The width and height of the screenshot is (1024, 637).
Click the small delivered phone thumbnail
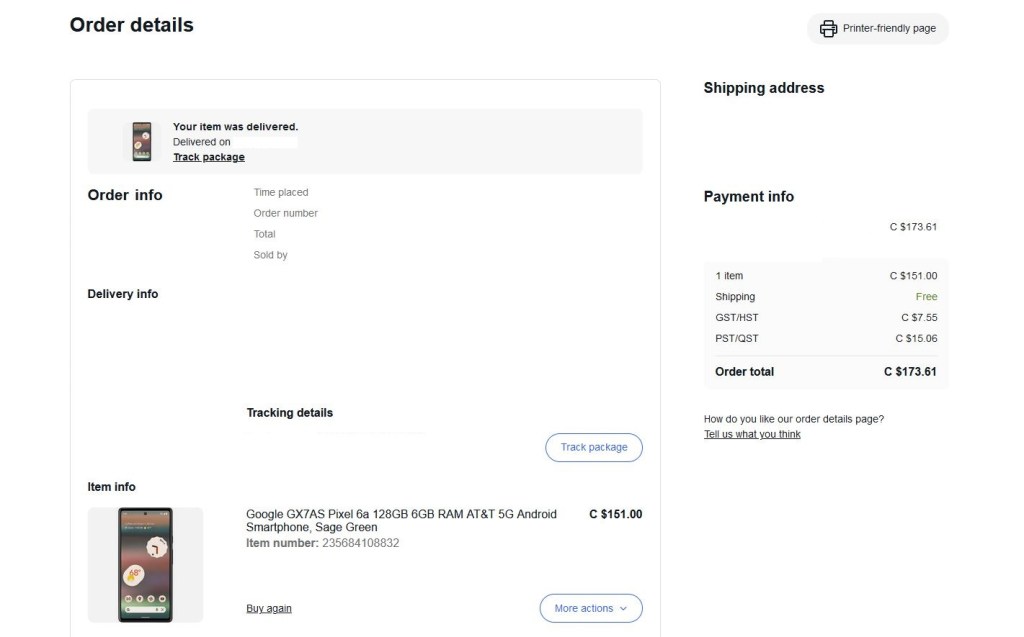pos(142,142)
